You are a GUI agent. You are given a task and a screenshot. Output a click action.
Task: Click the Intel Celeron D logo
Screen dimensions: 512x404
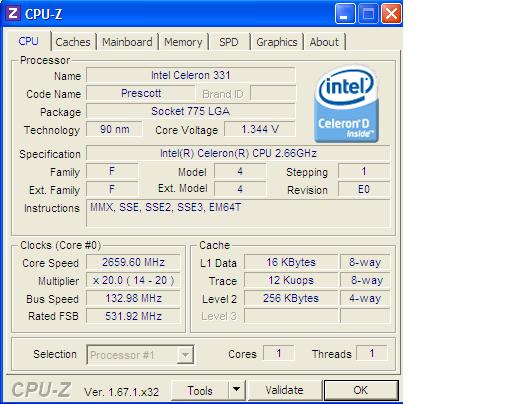(x=346, y=104)
